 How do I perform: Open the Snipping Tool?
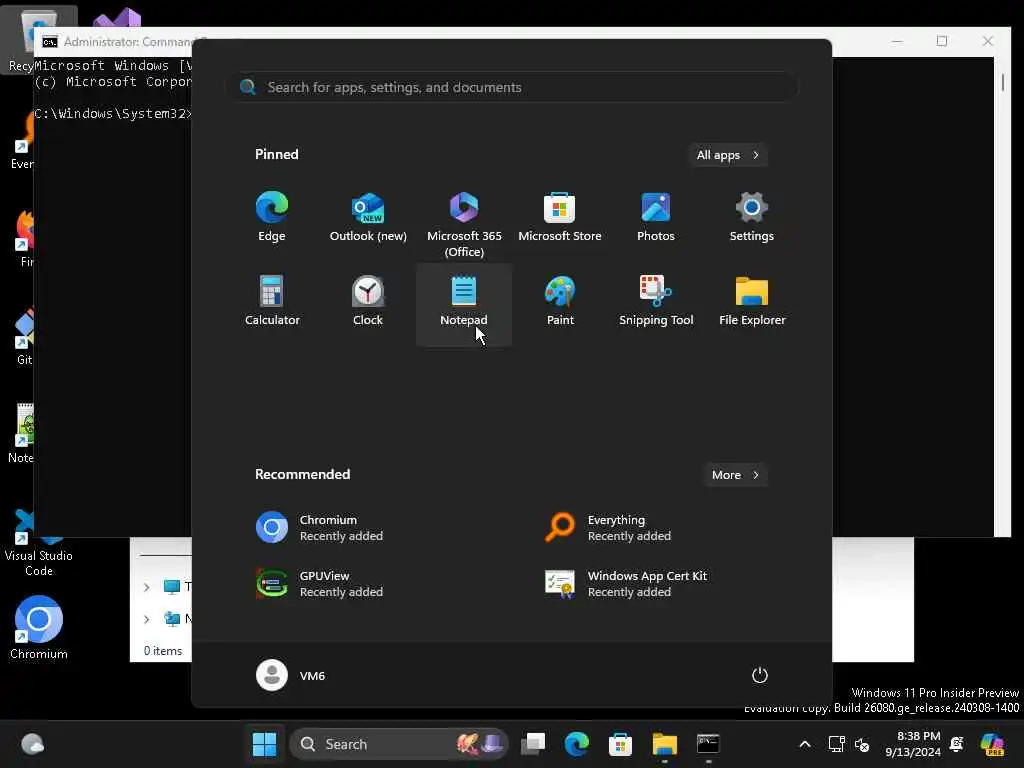(656, 301)
